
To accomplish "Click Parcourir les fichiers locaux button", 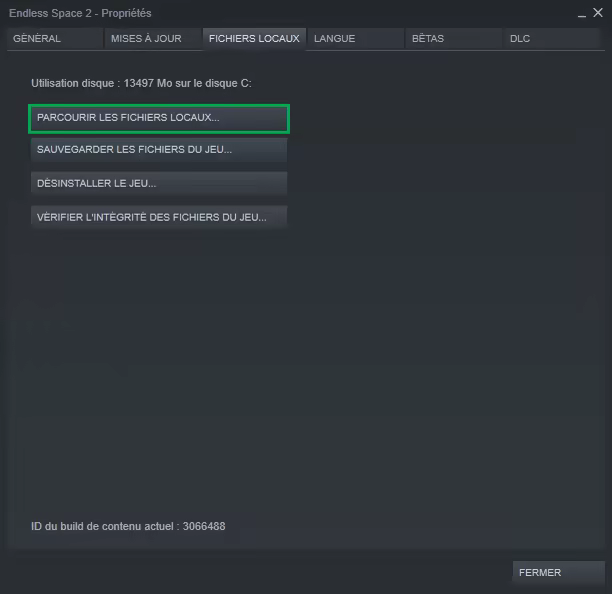I will (159, 118).
